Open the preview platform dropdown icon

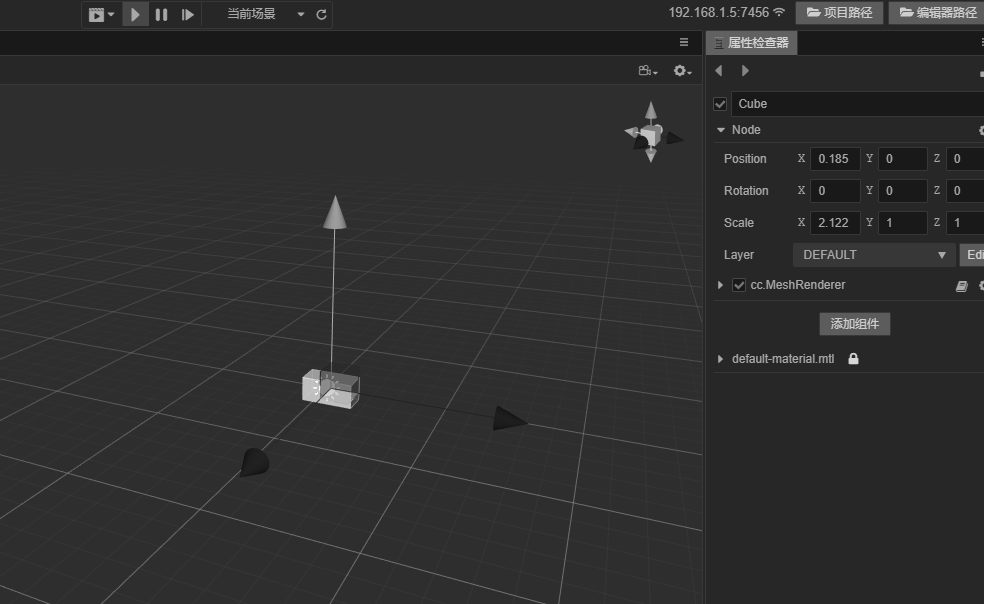coord(101,14)
